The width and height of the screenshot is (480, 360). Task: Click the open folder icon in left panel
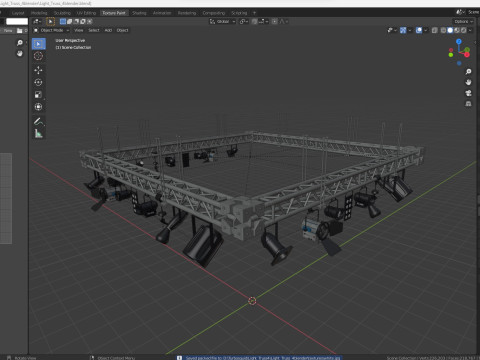point(20,31)
